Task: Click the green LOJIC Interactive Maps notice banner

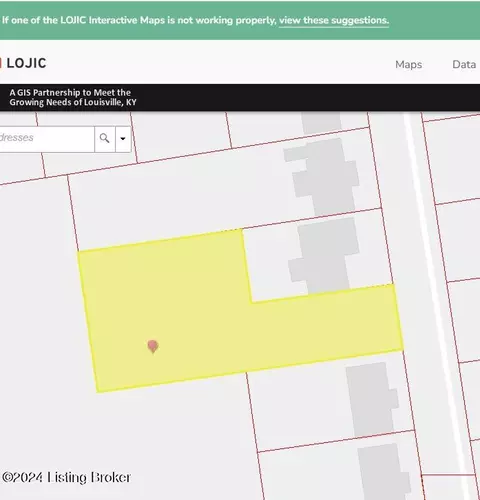Action: point(240,20)
